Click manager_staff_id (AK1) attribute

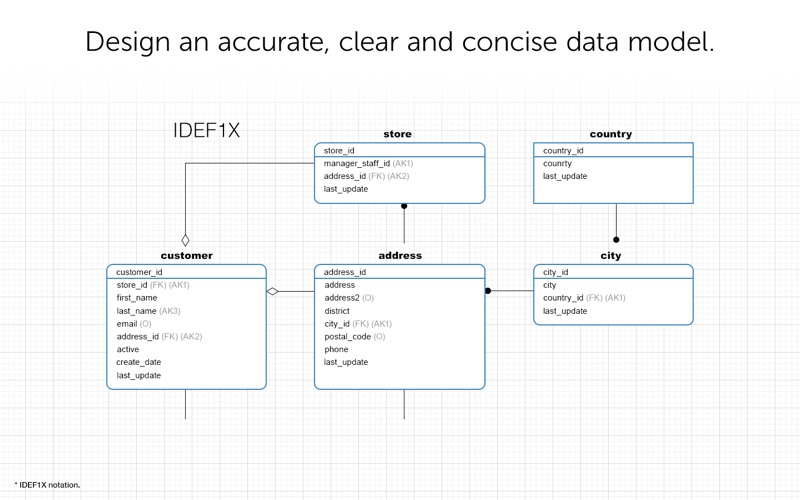[368, 163]
